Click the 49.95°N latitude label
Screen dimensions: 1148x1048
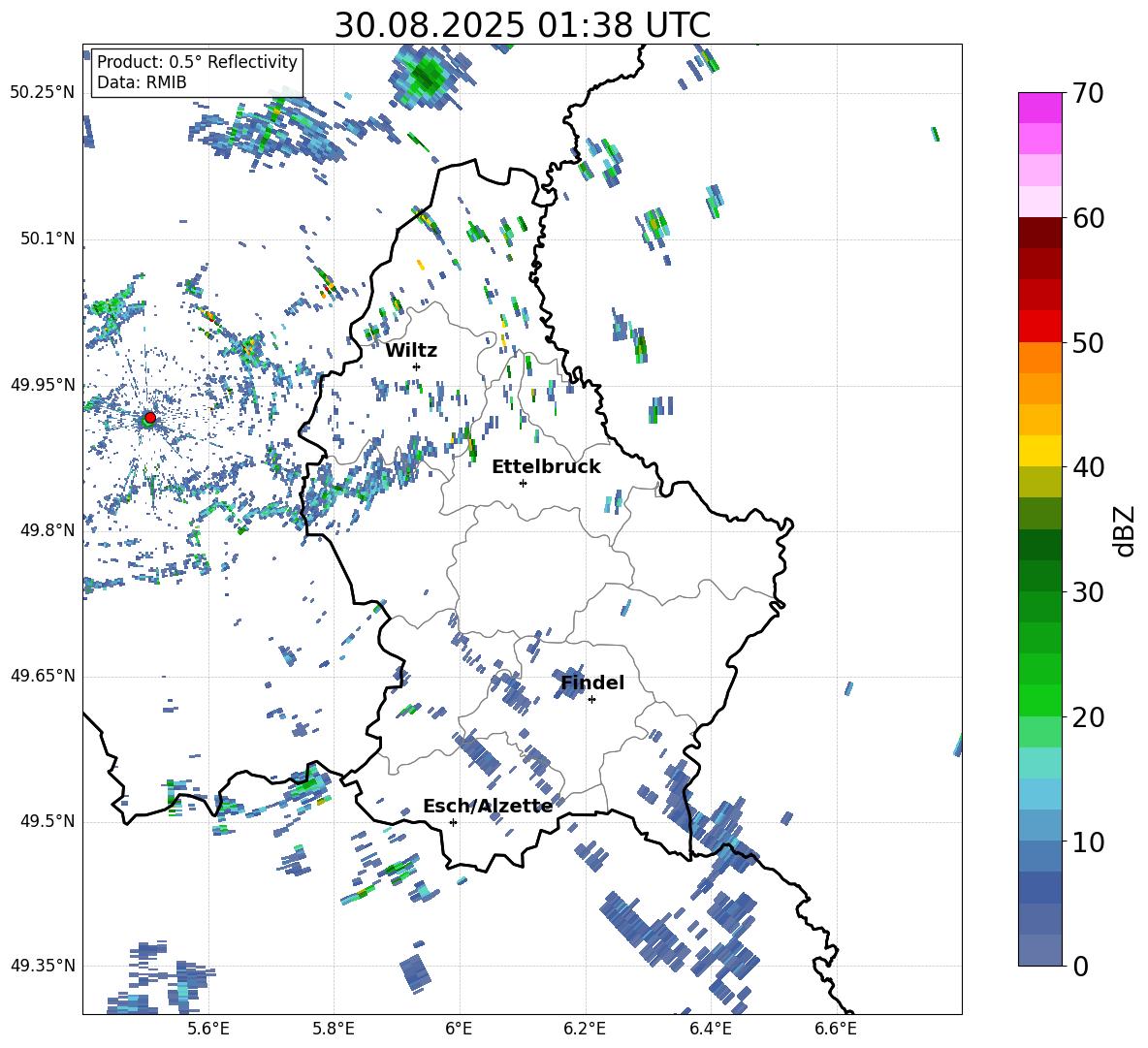coord(43,385)
